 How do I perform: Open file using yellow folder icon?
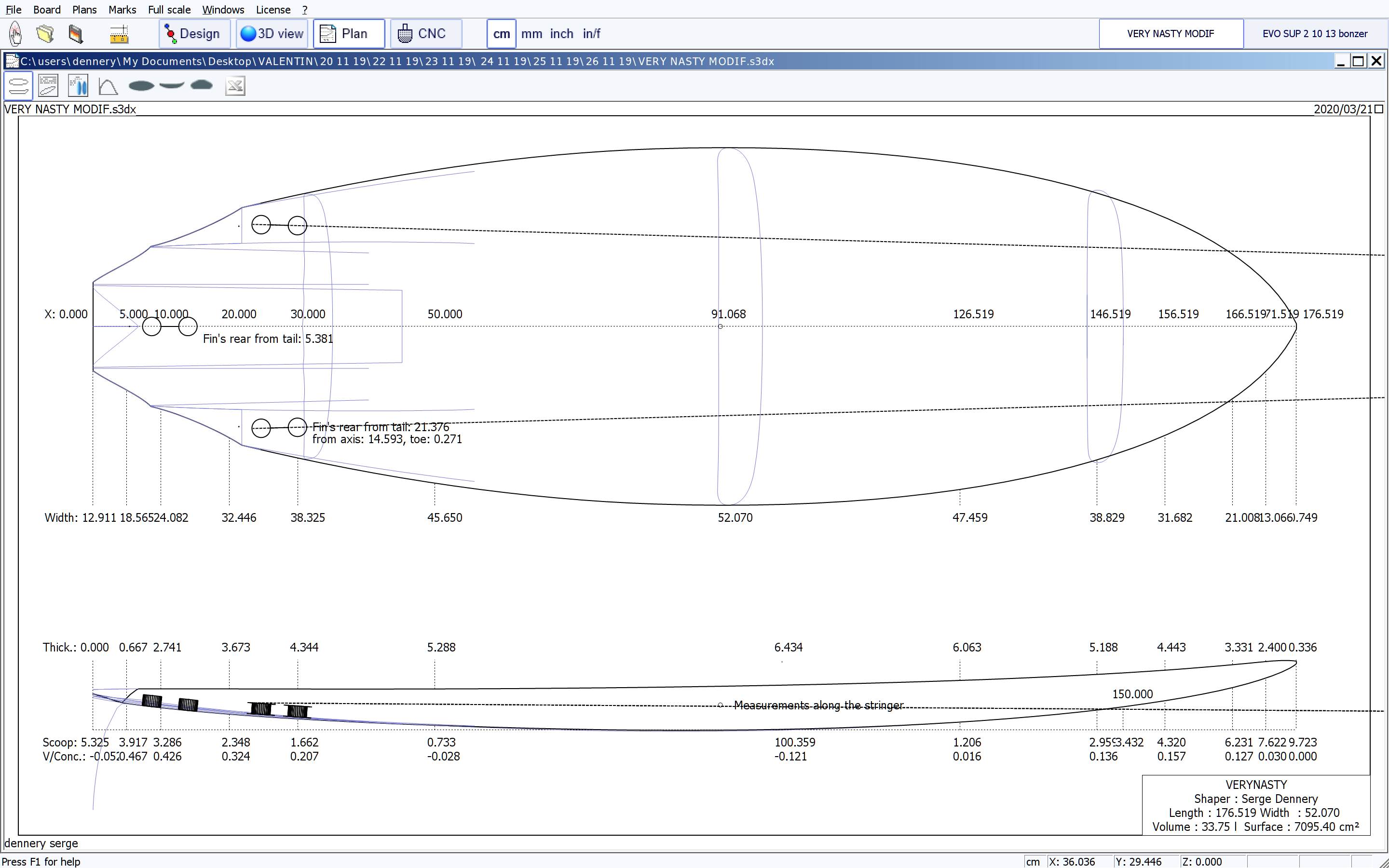(x=45, y=33)
